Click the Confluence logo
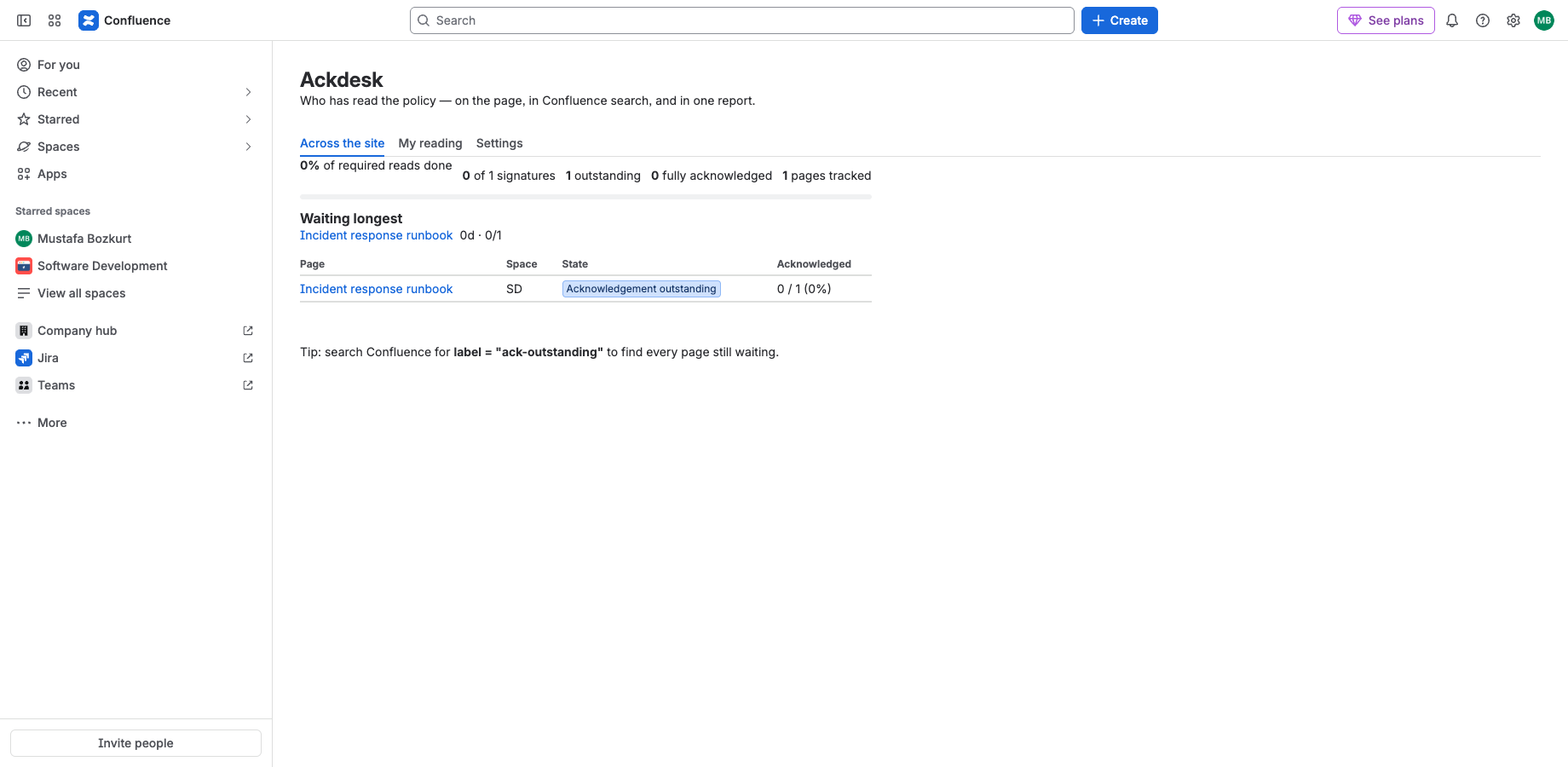The width and height of the screenshot is (1568, 767). (x=124, y=20)
